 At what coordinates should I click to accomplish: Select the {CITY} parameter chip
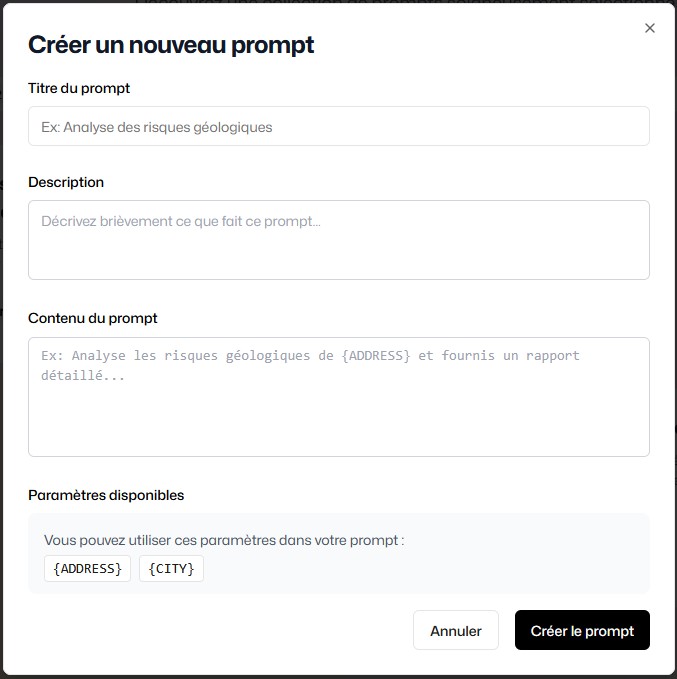[171, 569]
